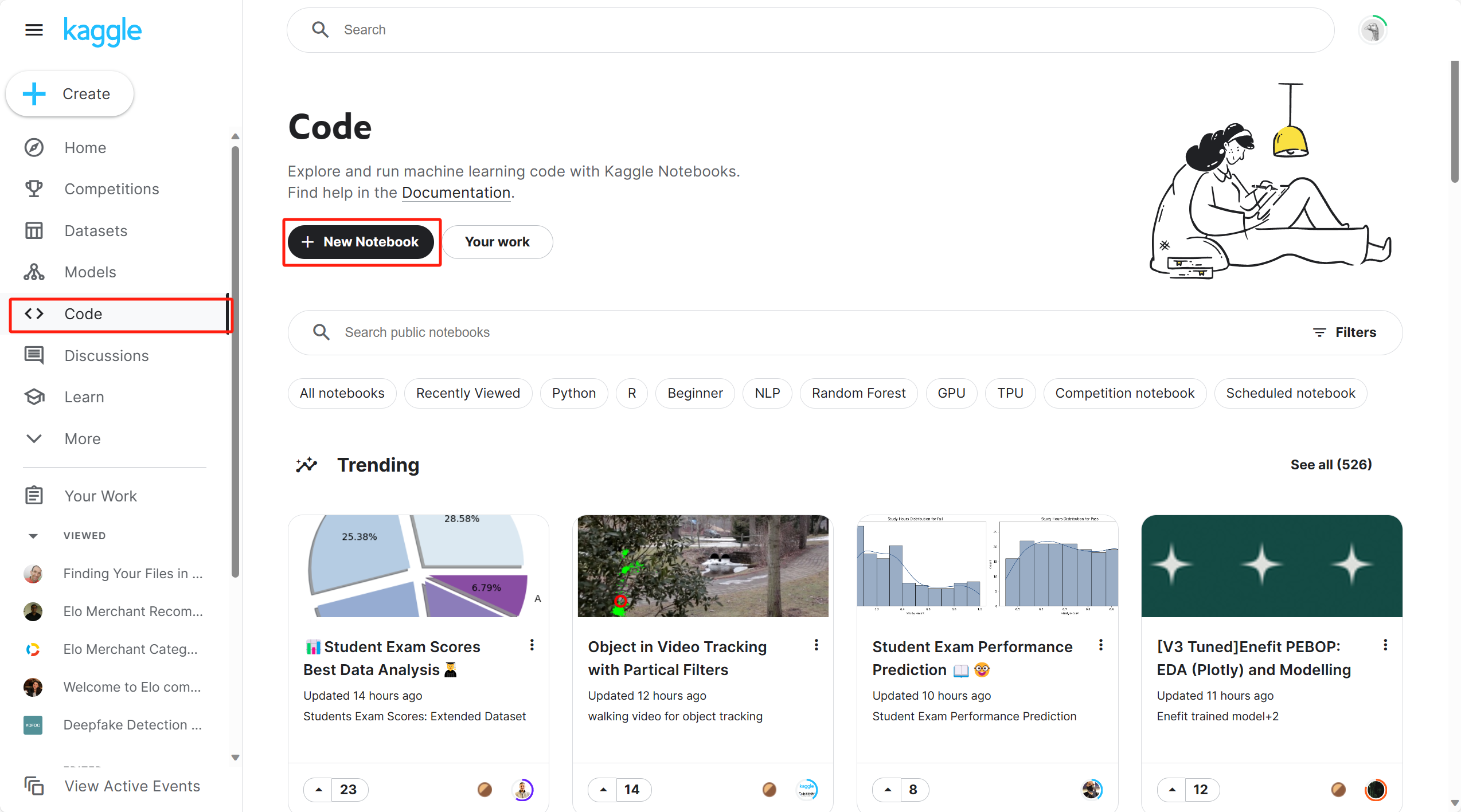Open the hamburger menu icon
The image size is (1461, 812).
(x=34, y=30)
